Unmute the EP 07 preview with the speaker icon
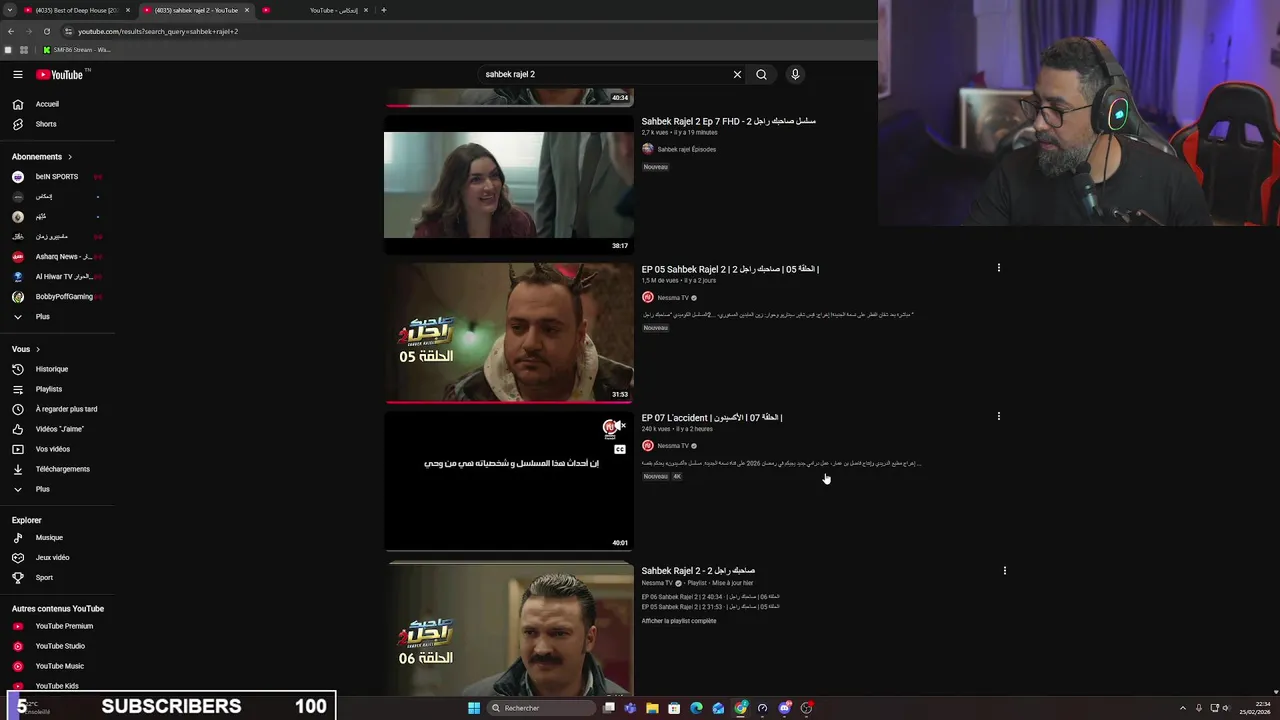Viewport: 1280px width, 720px height. [620, 426]
